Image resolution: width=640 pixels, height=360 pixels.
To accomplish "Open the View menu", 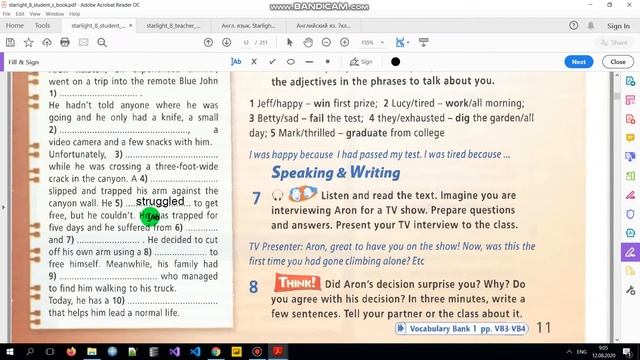I will point(35,13).
